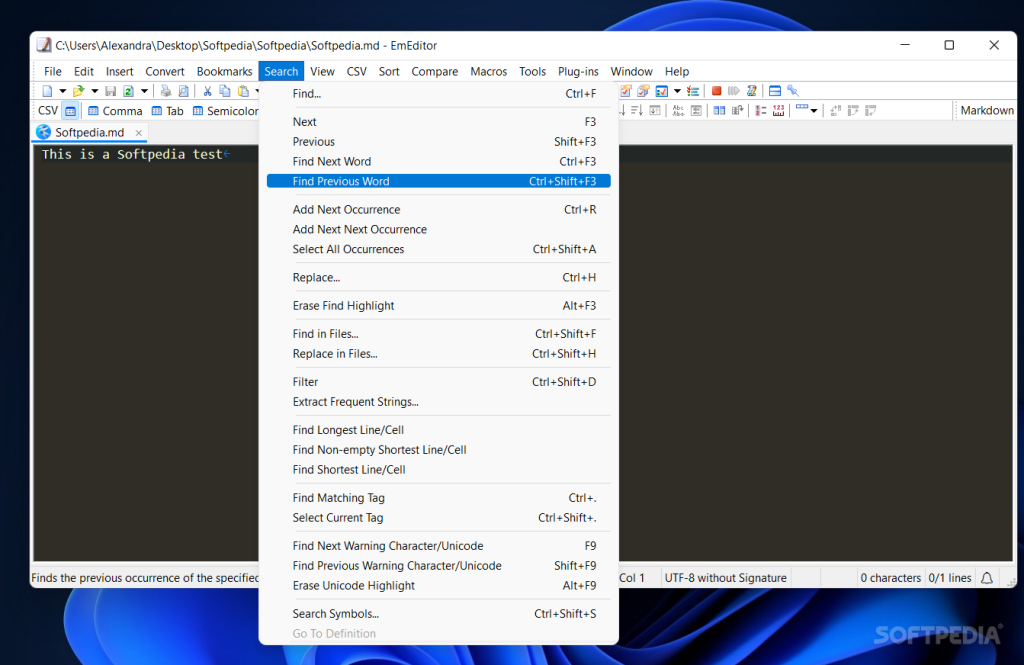Open the Sort menu
The height and width of the screenshot is (665, 1024).
tap(389, 71)
